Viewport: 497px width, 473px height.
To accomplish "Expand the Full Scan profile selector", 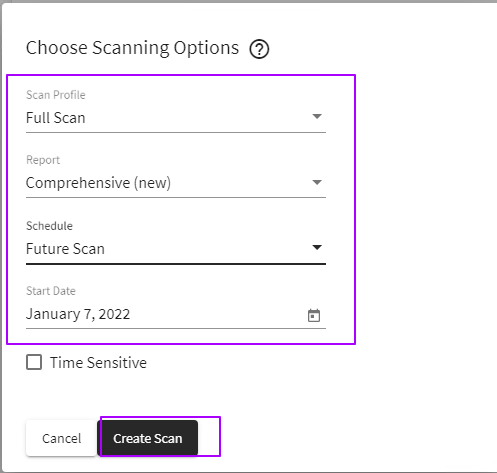I will [176, 118].
